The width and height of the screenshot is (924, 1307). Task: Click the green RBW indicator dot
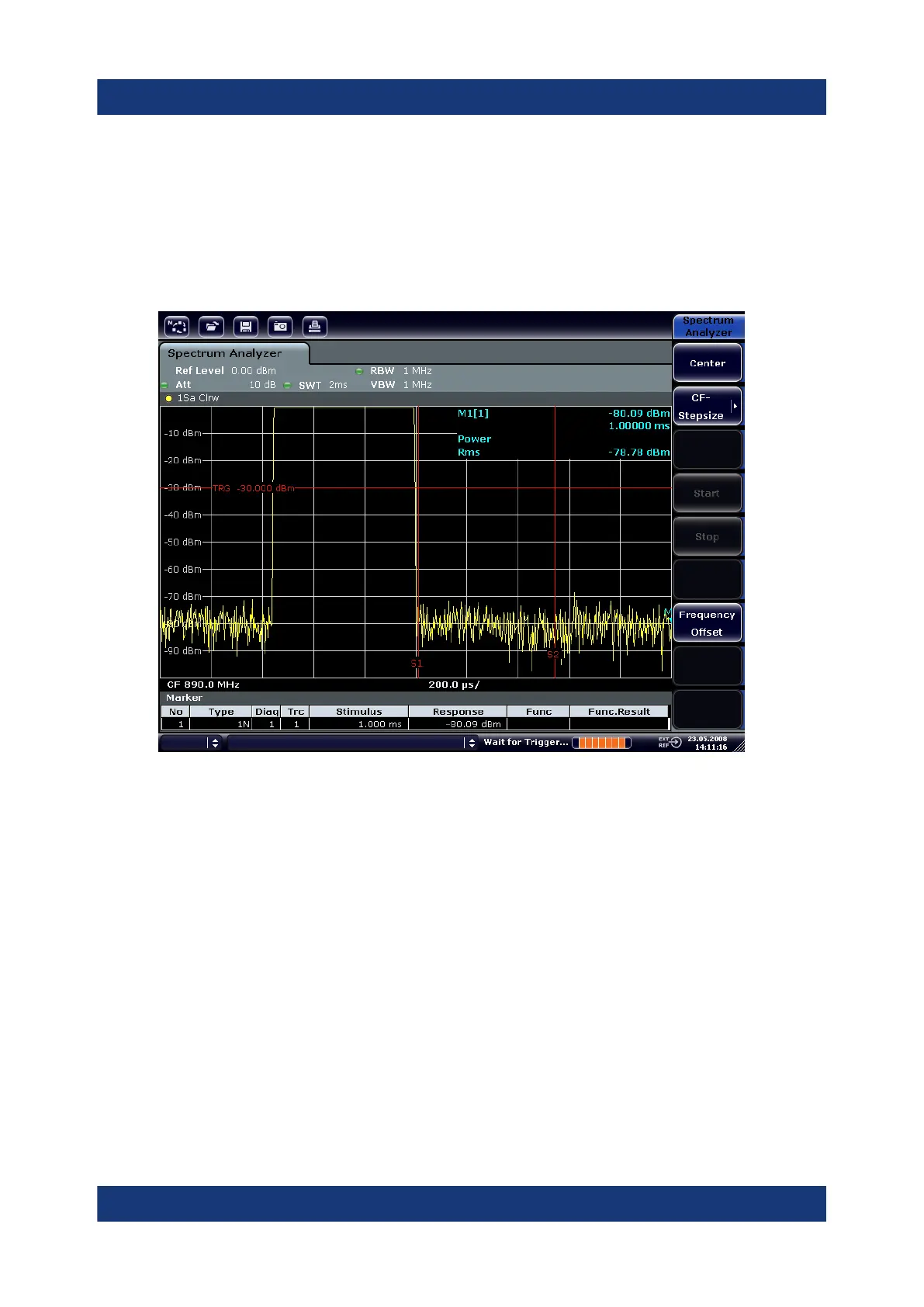pos(359,372)
